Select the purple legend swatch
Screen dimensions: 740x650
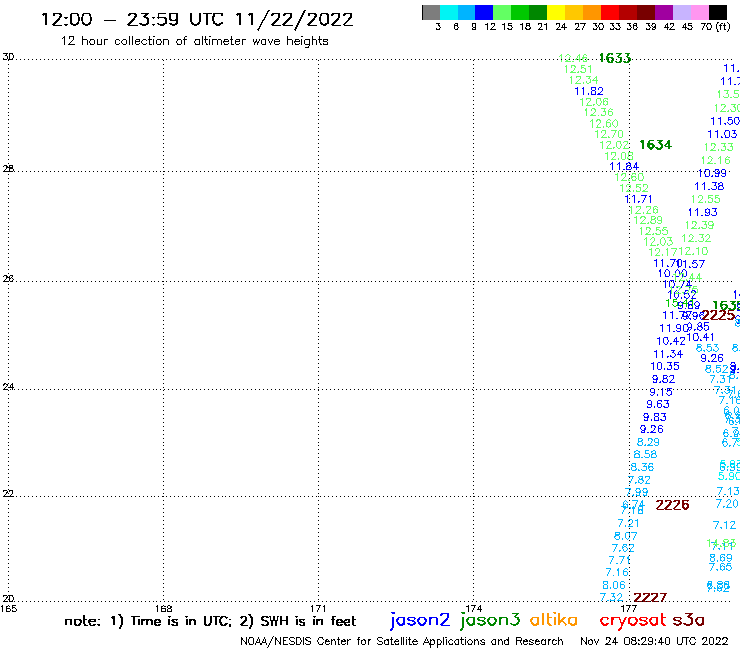pyautogui.click(x=663, y=12)
